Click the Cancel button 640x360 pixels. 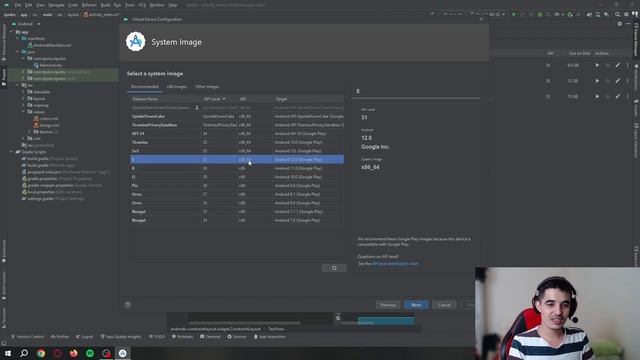[x=444, y=305]
